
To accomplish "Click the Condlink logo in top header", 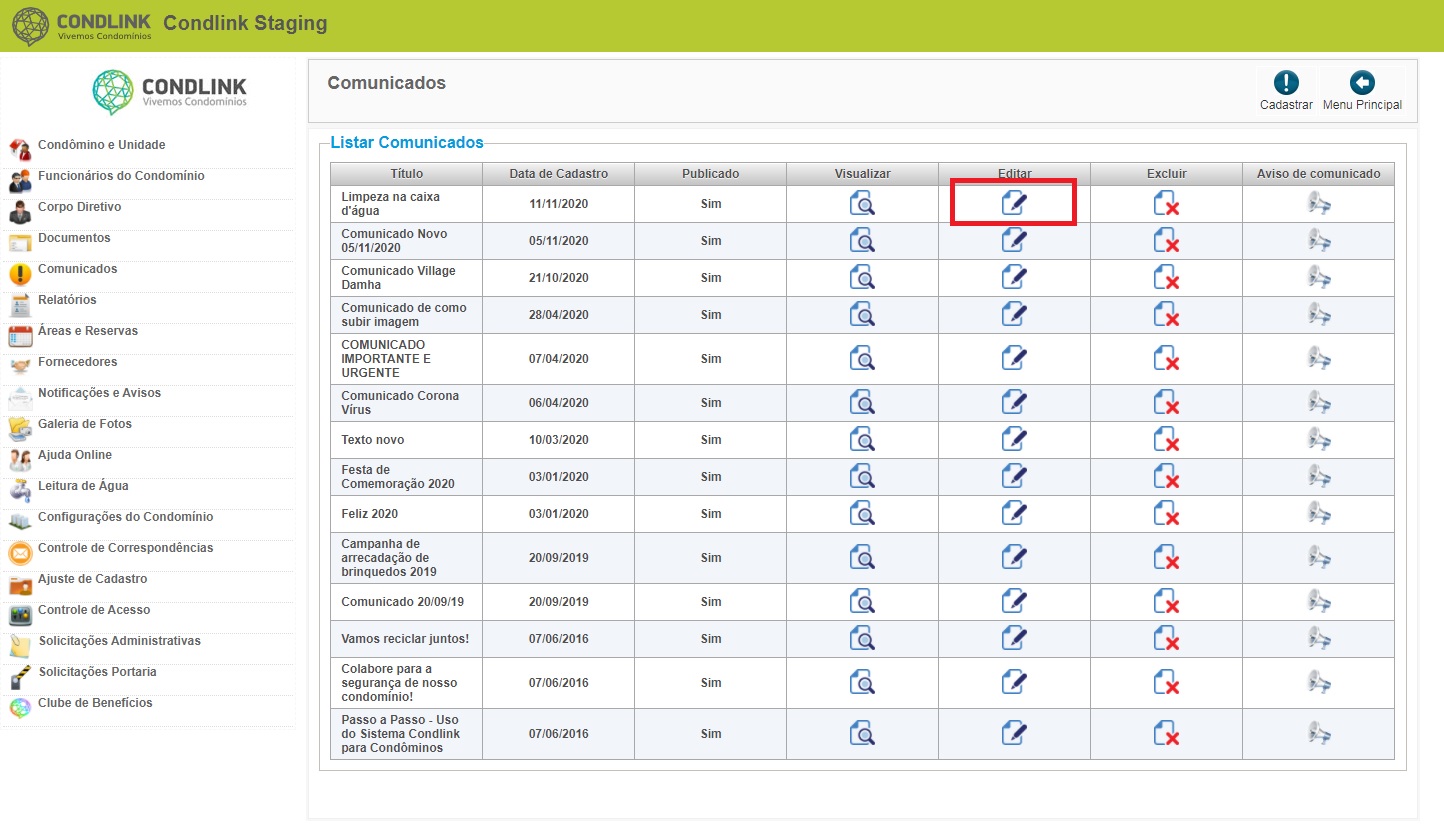I will [x=82, y=26].
